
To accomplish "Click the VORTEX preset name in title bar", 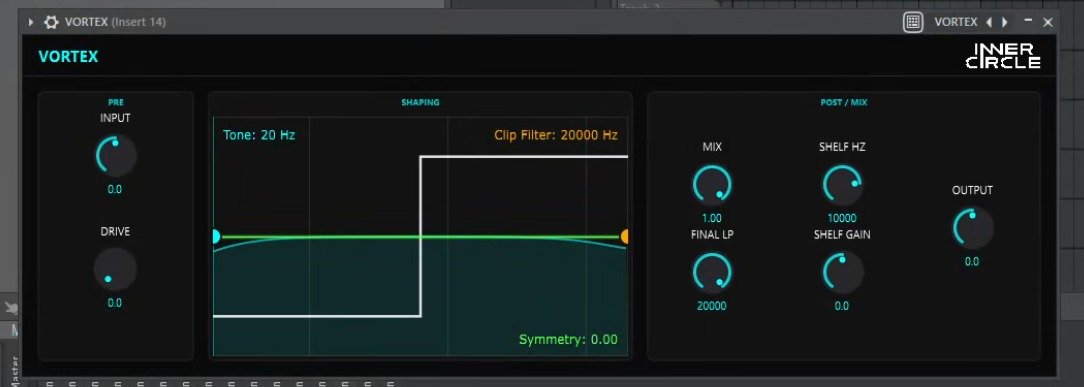I will tap(955, 22).
